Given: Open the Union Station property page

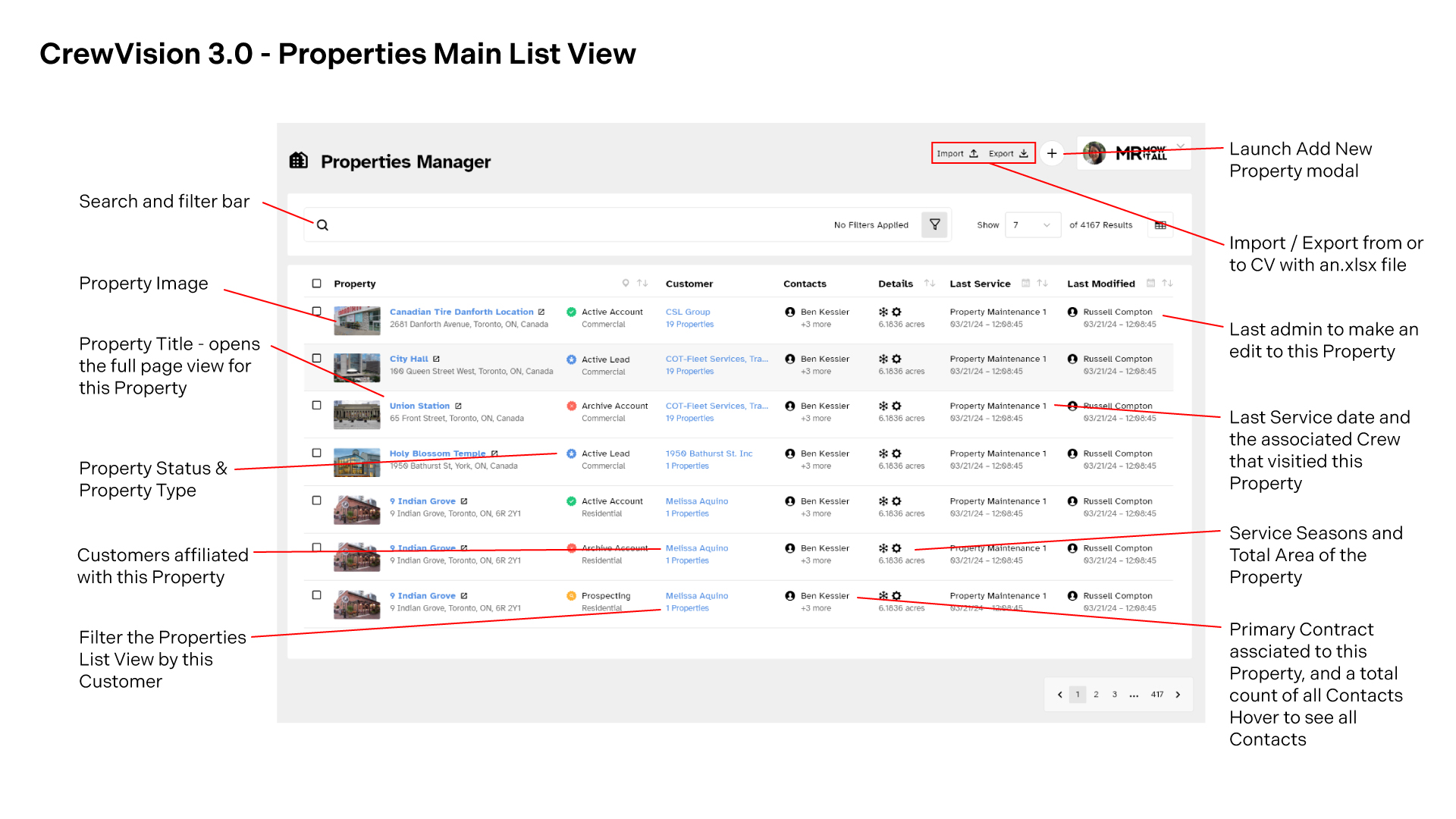Looking at the screenshot, I should point(419,406).
